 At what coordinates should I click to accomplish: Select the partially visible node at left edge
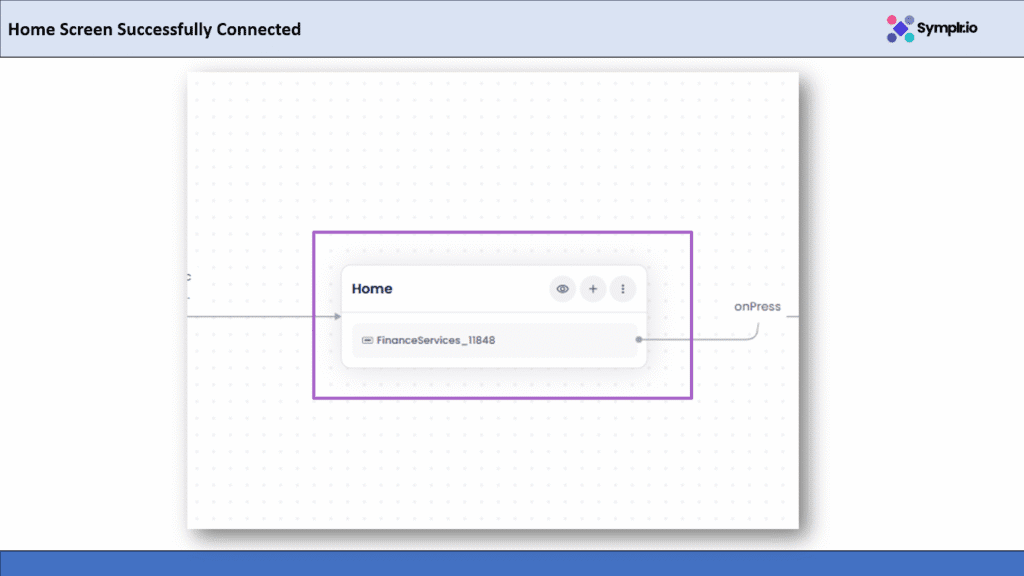[x=188, y=278]
